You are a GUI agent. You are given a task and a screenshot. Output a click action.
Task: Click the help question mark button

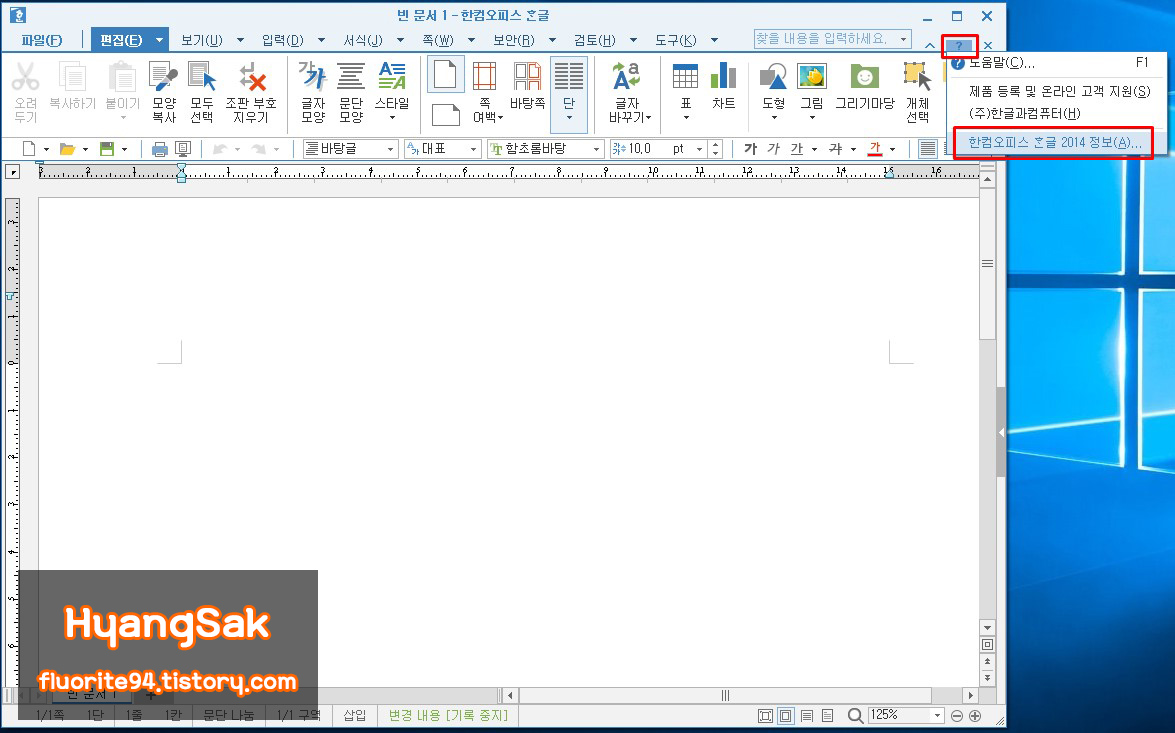coord(959,46)
